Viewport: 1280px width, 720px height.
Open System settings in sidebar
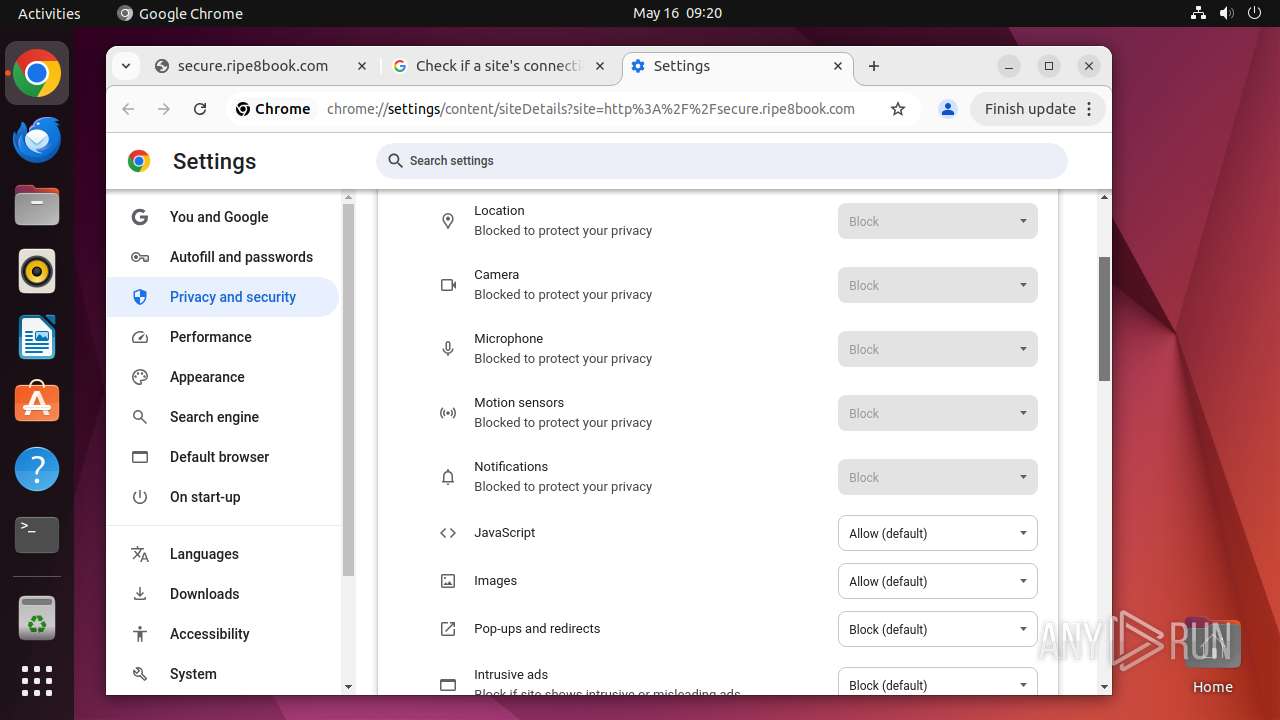coord(223,674)
